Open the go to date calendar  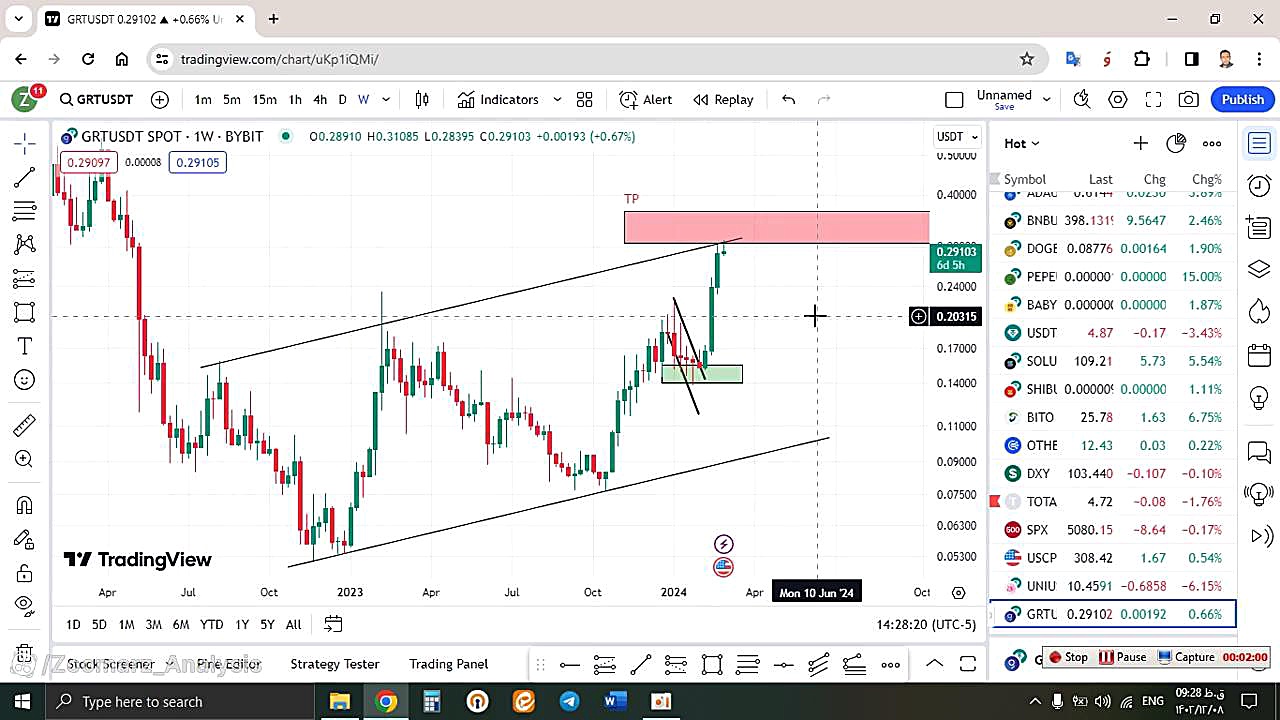333,624
